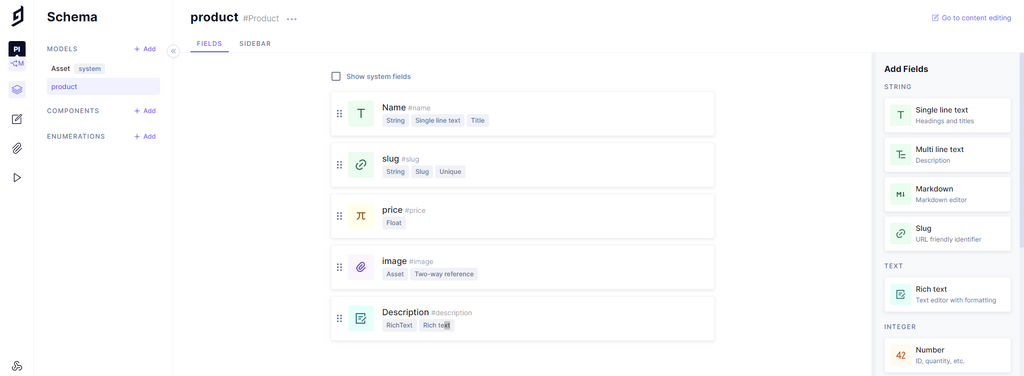This screenshot has width=1024, height=376.
Task: Open the Schema layers icon in sidebar
Action: pos(17,89)
